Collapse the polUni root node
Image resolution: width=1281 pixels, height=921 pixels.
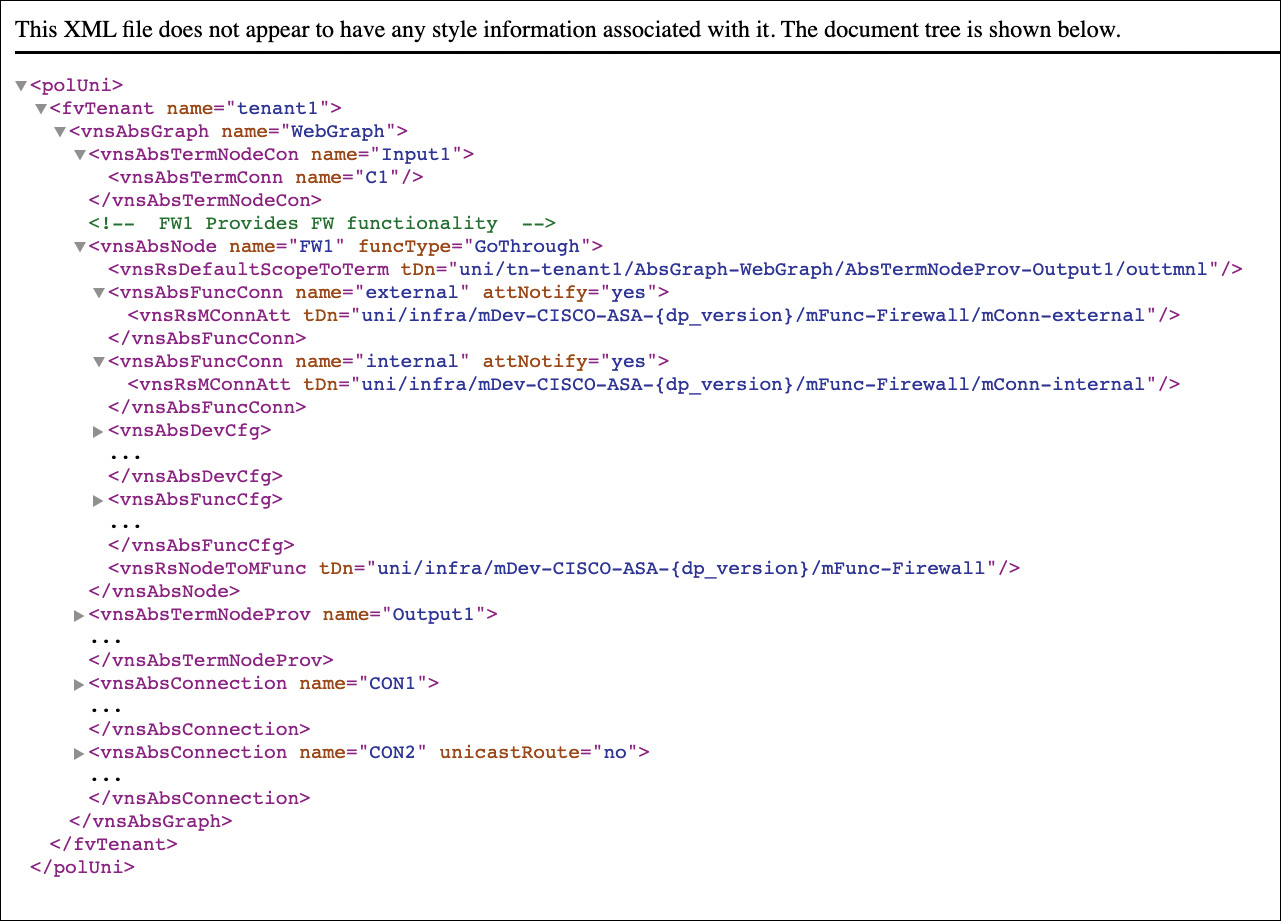tap(21, 86)
